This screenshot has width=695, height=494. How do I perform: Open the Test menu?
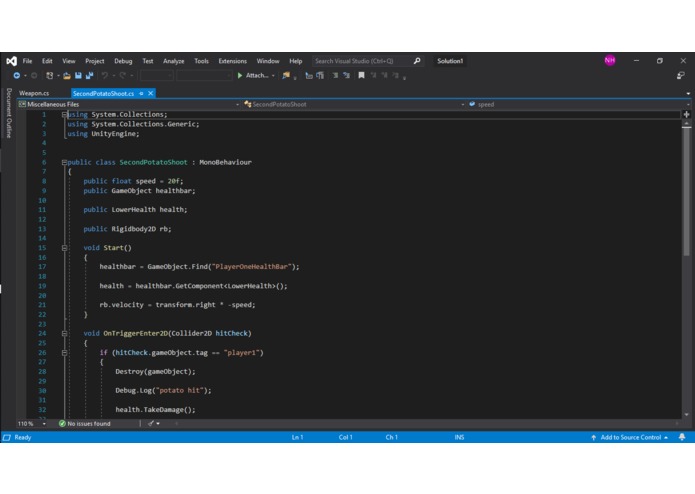tap(148, 61)
